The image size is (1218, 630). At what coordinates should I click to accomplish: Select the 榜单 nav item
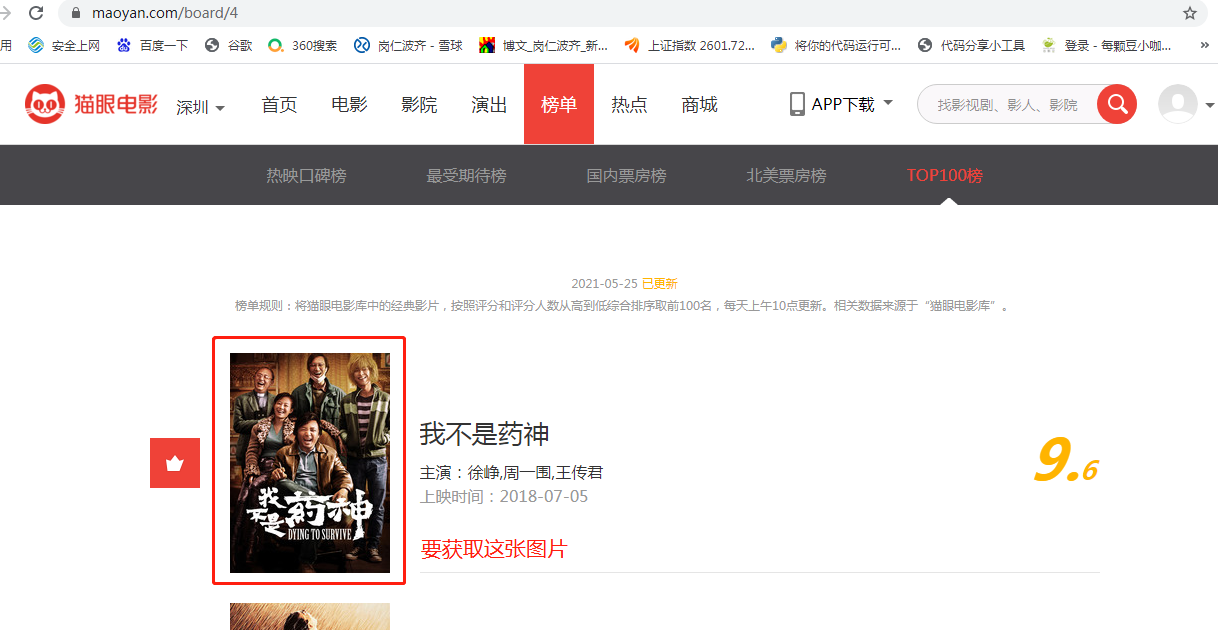point(559,104)
